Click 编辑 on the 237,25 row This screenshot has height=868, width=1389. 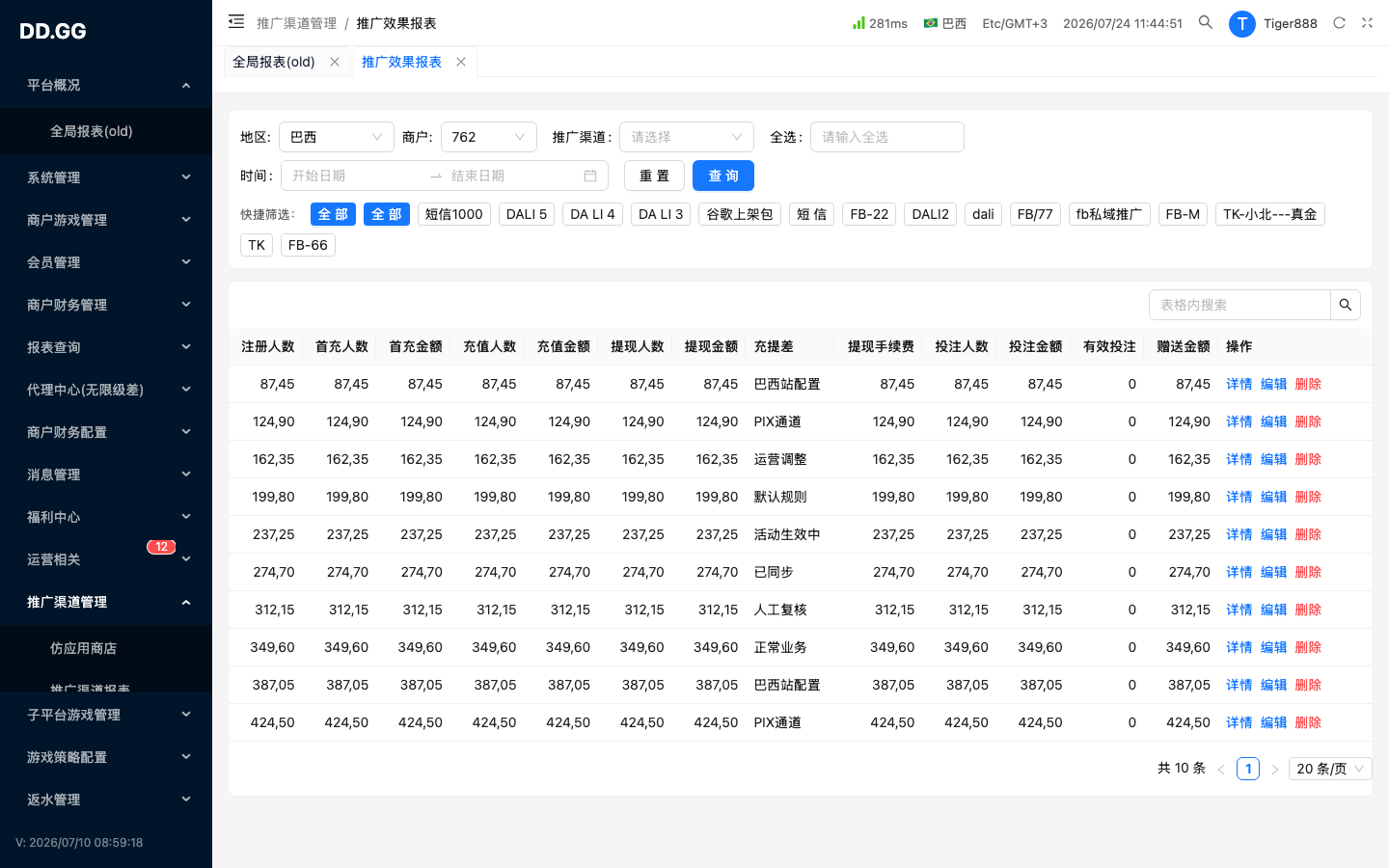pos(1274,534)
